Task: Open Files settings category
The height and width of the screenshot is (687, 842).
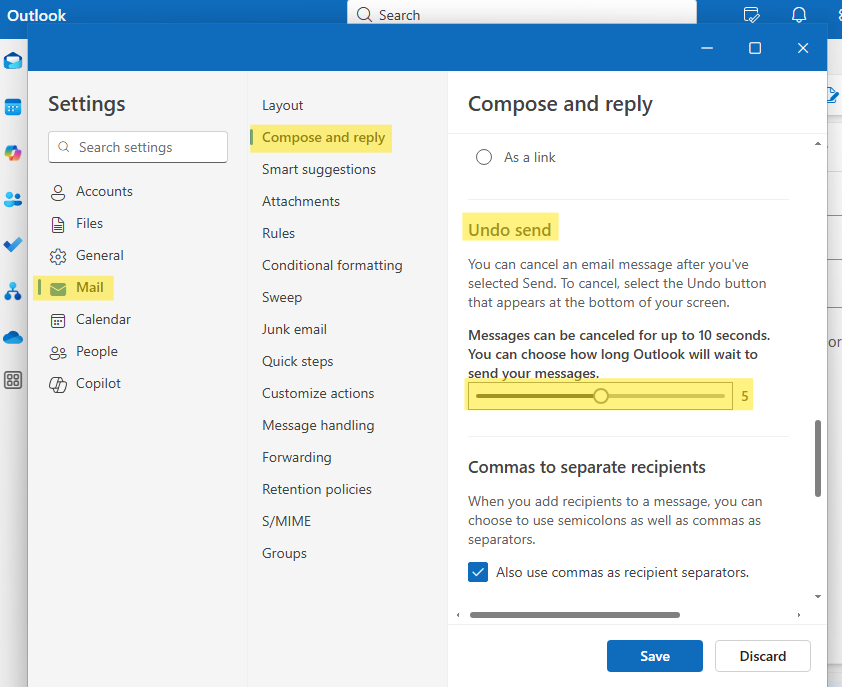Action: [76, 223]
